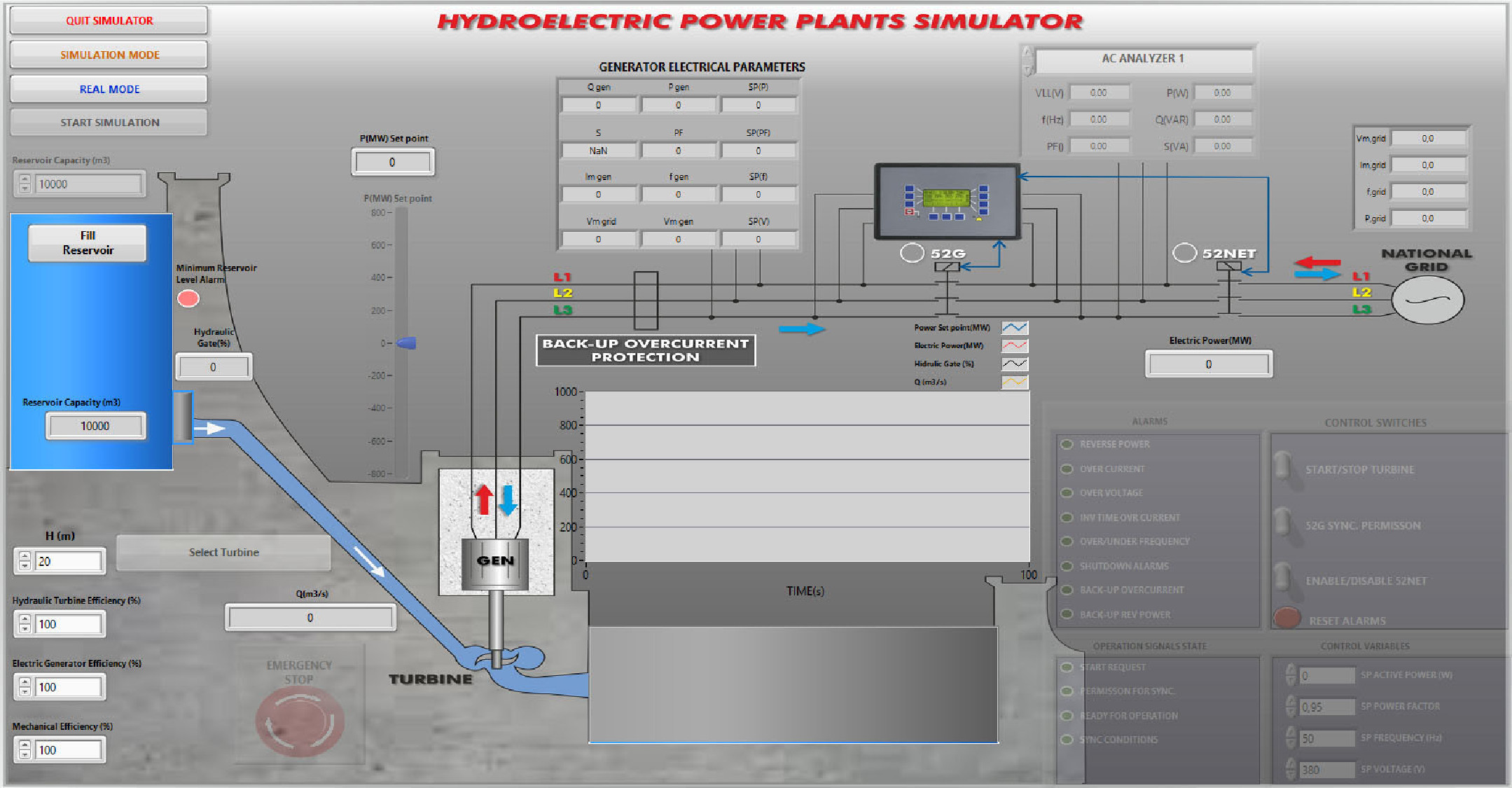Click the Fill Reservoir button
This screenshot has width=1512, height=788.
point(88,243)
